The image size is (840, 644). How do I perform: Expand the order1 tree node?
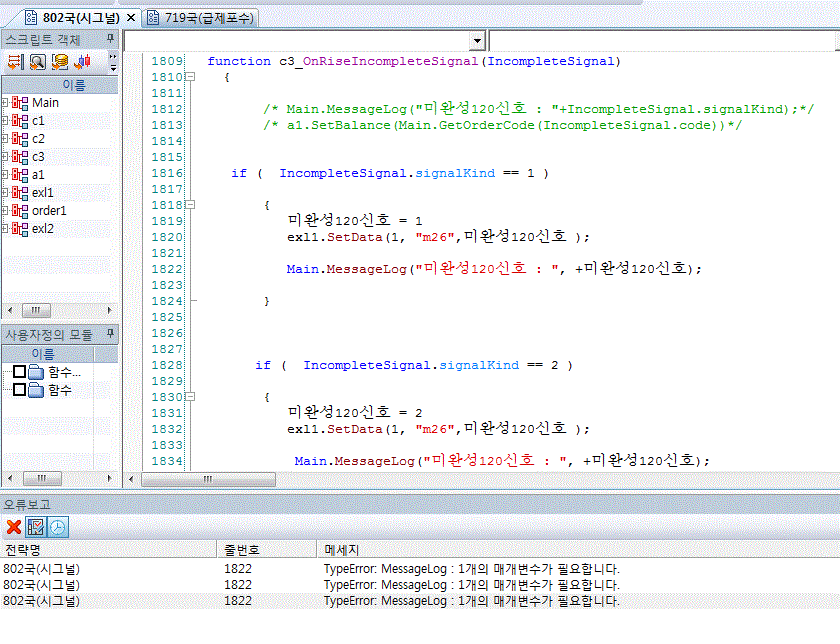click(x=5, y=211)
